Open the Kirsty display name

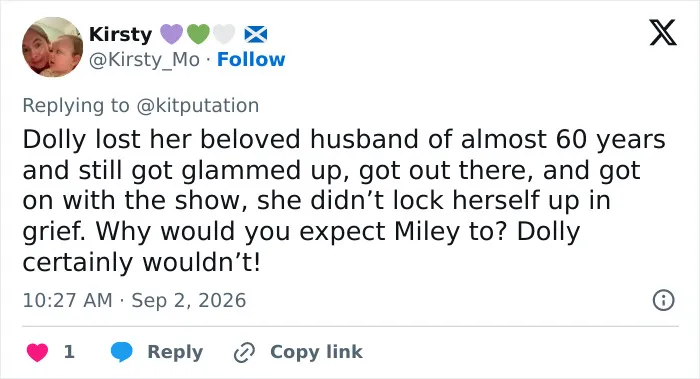click(121, 34)
